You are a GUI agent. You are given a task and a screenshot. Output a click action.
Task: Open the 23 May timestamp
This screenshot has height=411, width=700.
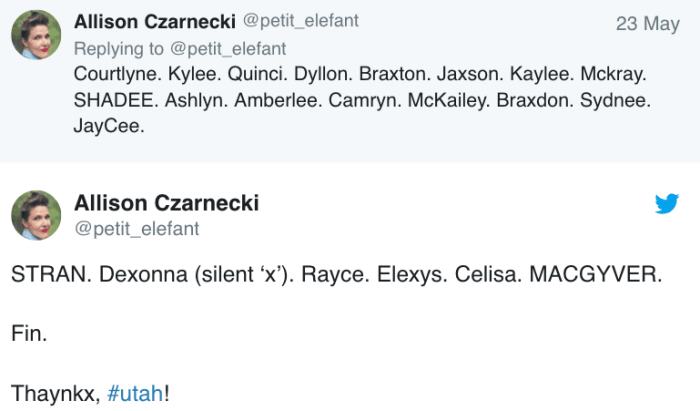[x=647, y=24]
